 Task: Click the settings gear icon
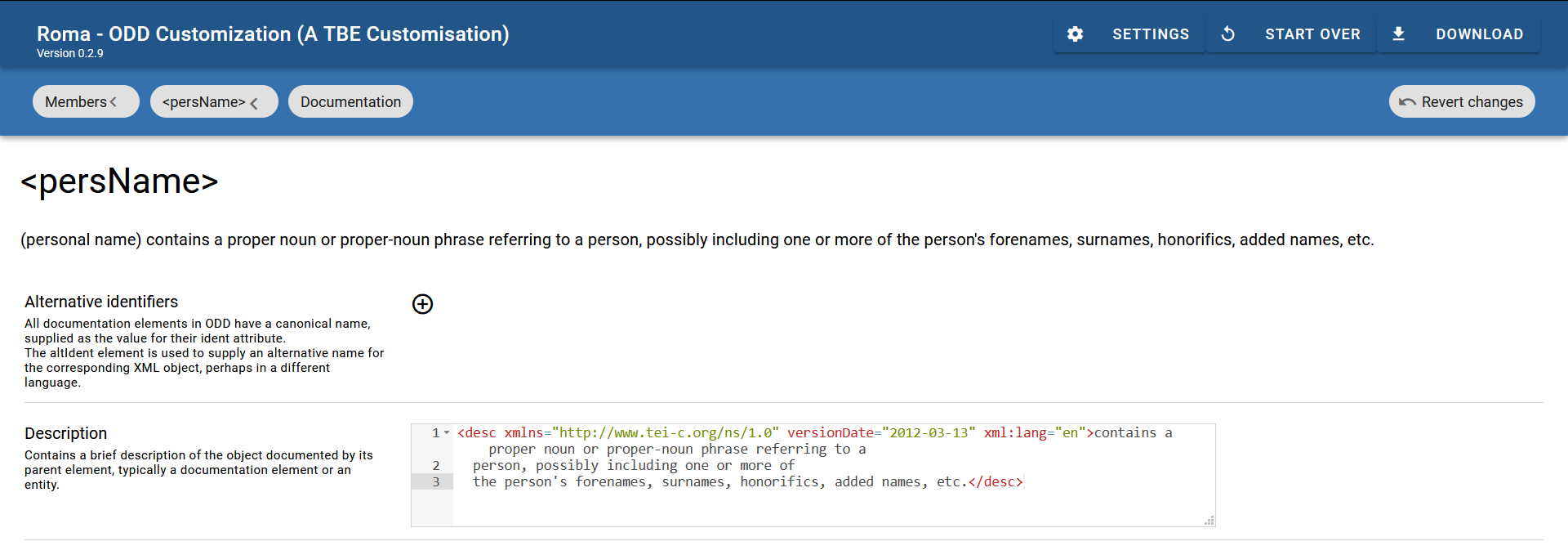1075,34
